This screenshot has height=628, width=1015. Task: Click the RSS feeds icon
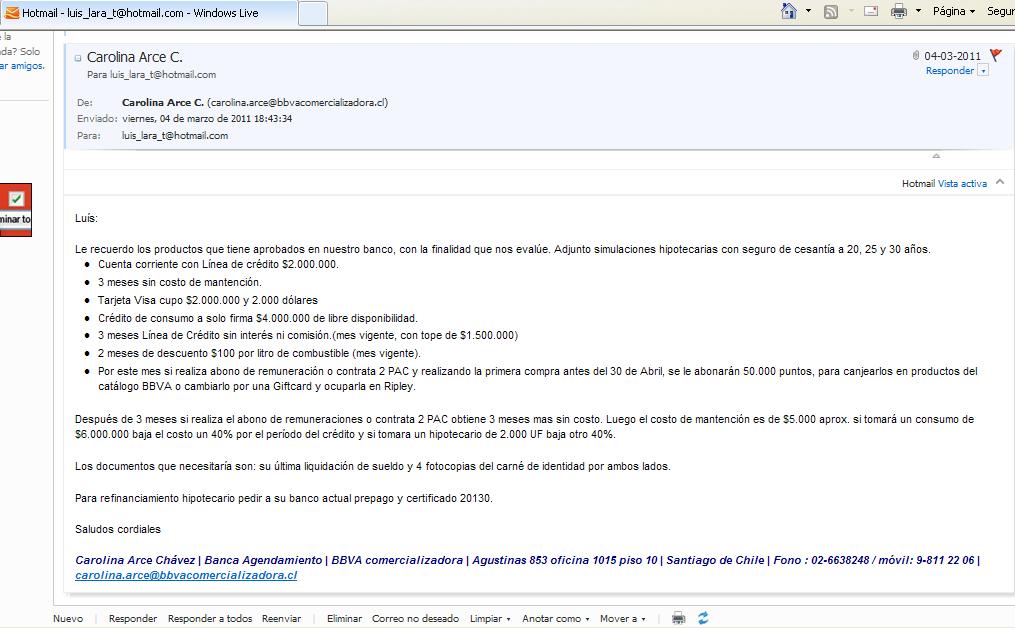(x=831, y=12)
